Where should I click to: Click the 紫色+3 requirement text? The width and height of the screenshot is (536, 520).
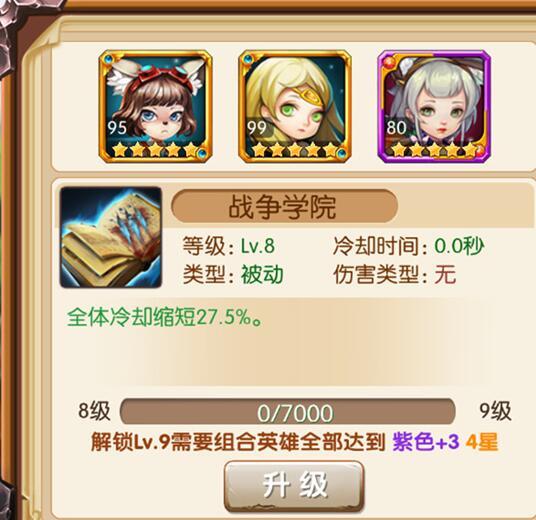pos(426,442)
